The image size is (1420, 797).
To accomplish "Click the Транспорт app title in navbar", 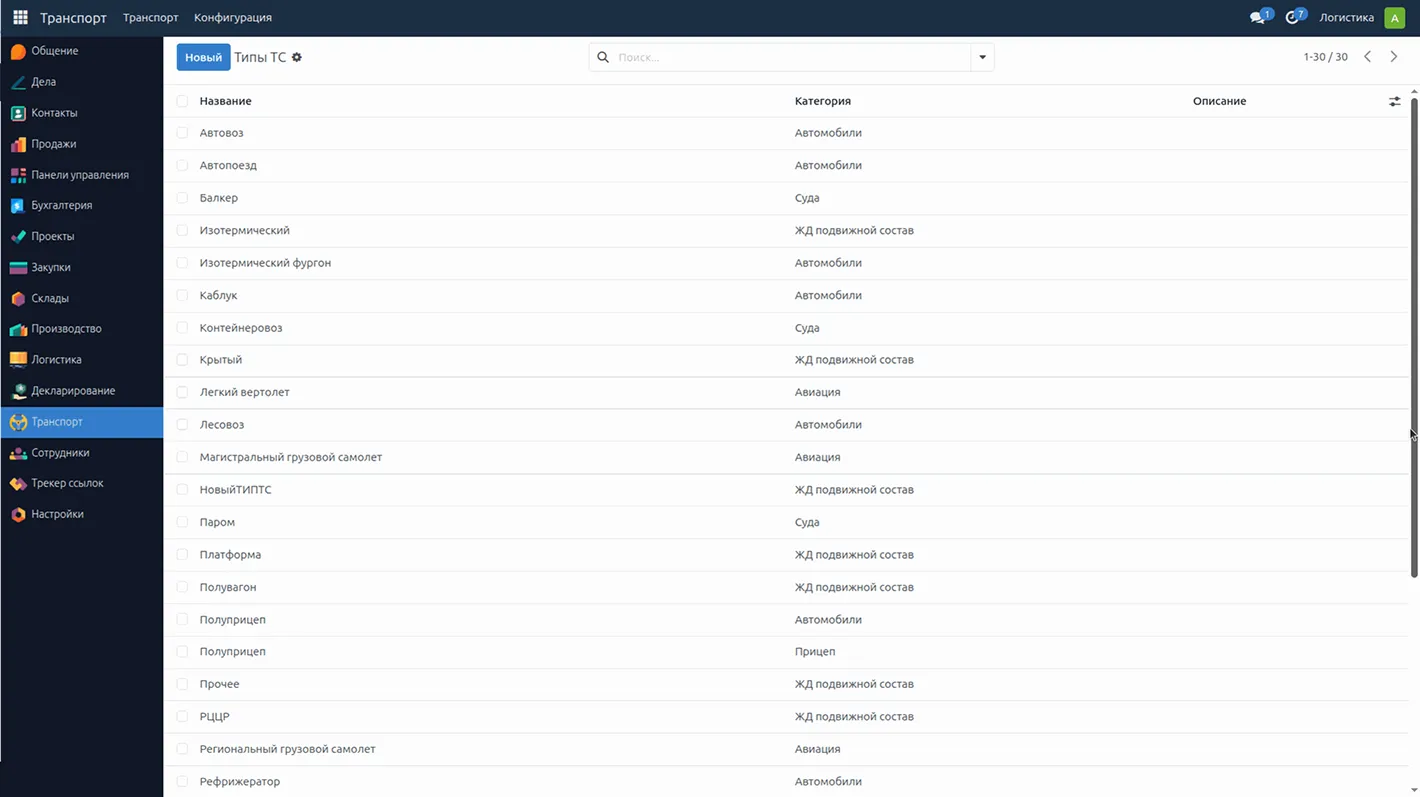I will click(x=73, y=18).
